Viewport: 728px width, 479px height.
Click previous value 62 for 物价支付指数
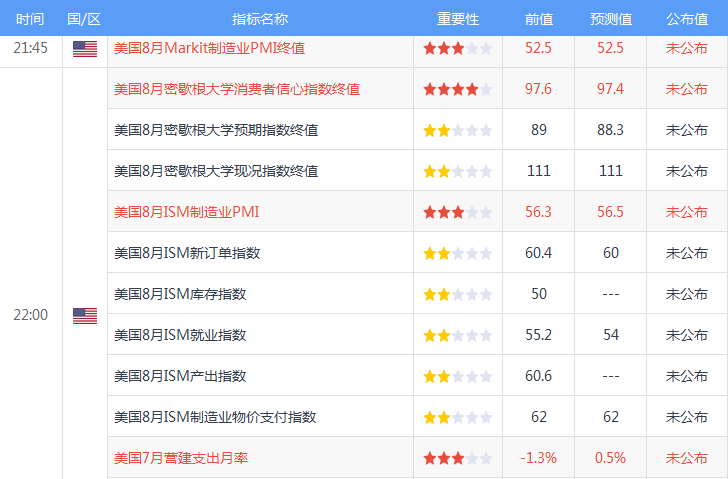(x=539, y=417)
